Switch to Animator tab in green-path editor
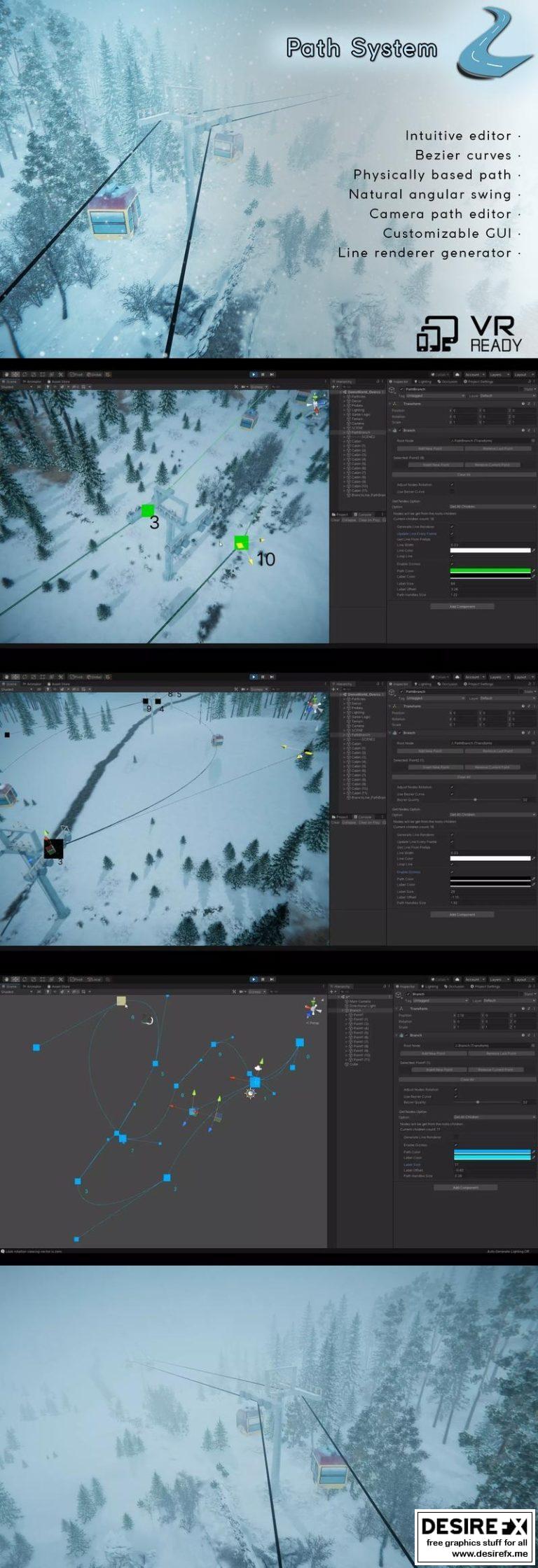 tap(34, 381)
